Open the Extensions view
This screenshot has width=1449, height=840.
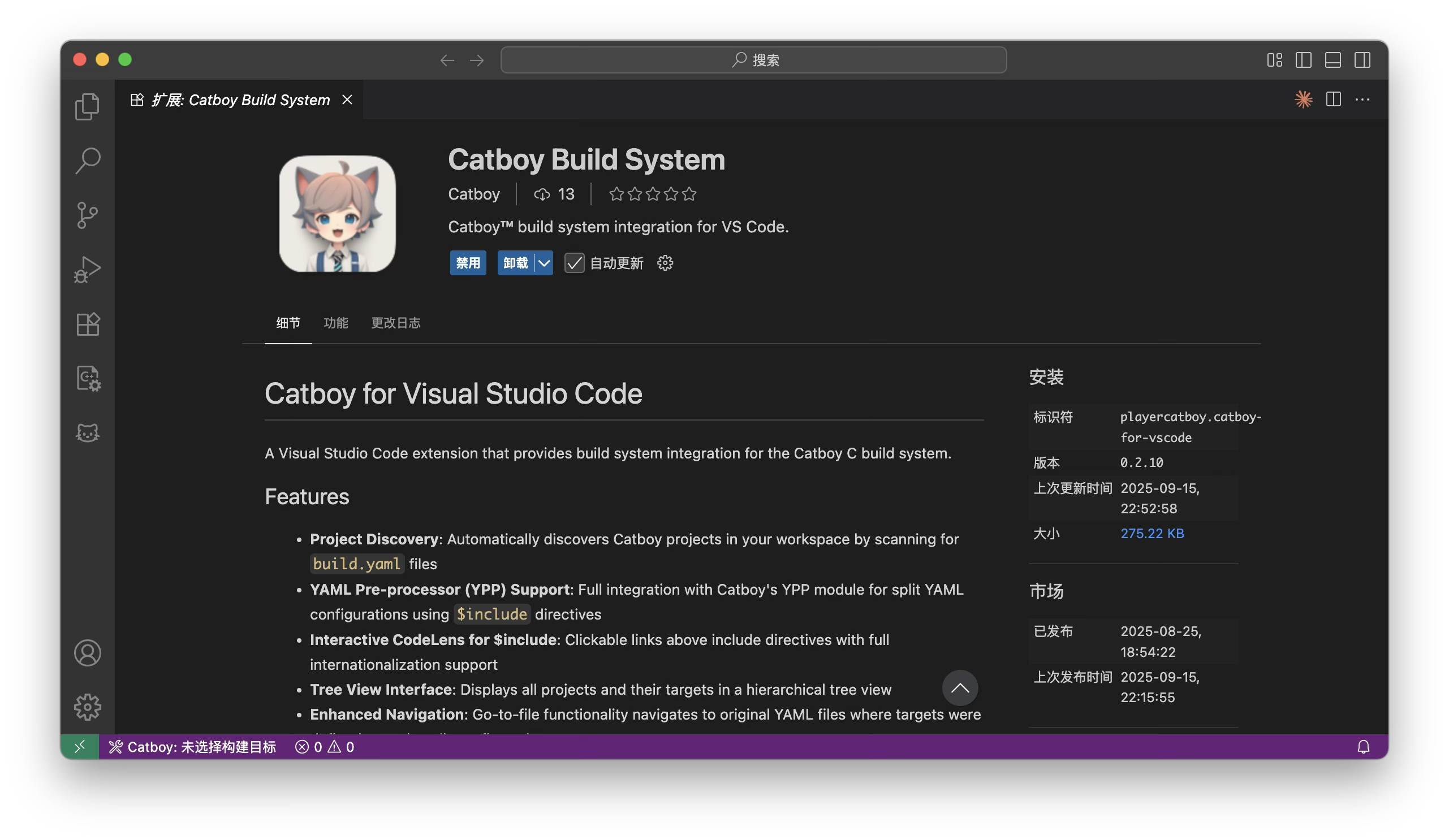click(x=88, y=323)
